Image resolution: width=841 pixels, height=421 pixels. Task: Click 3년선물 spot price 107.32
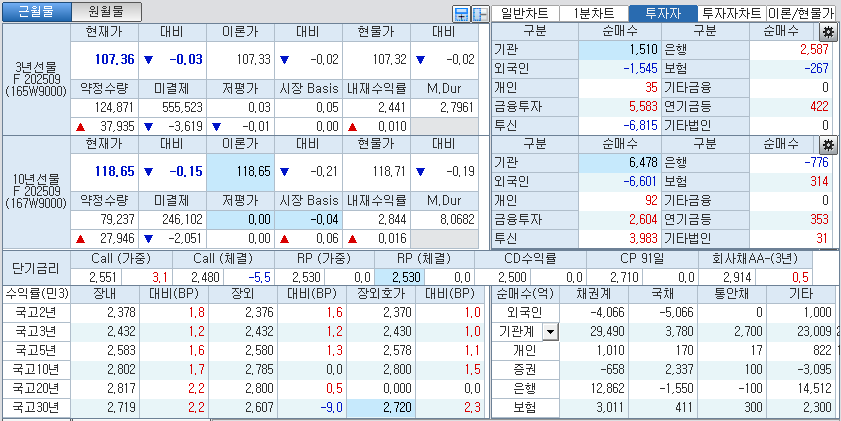click(389, 60)
